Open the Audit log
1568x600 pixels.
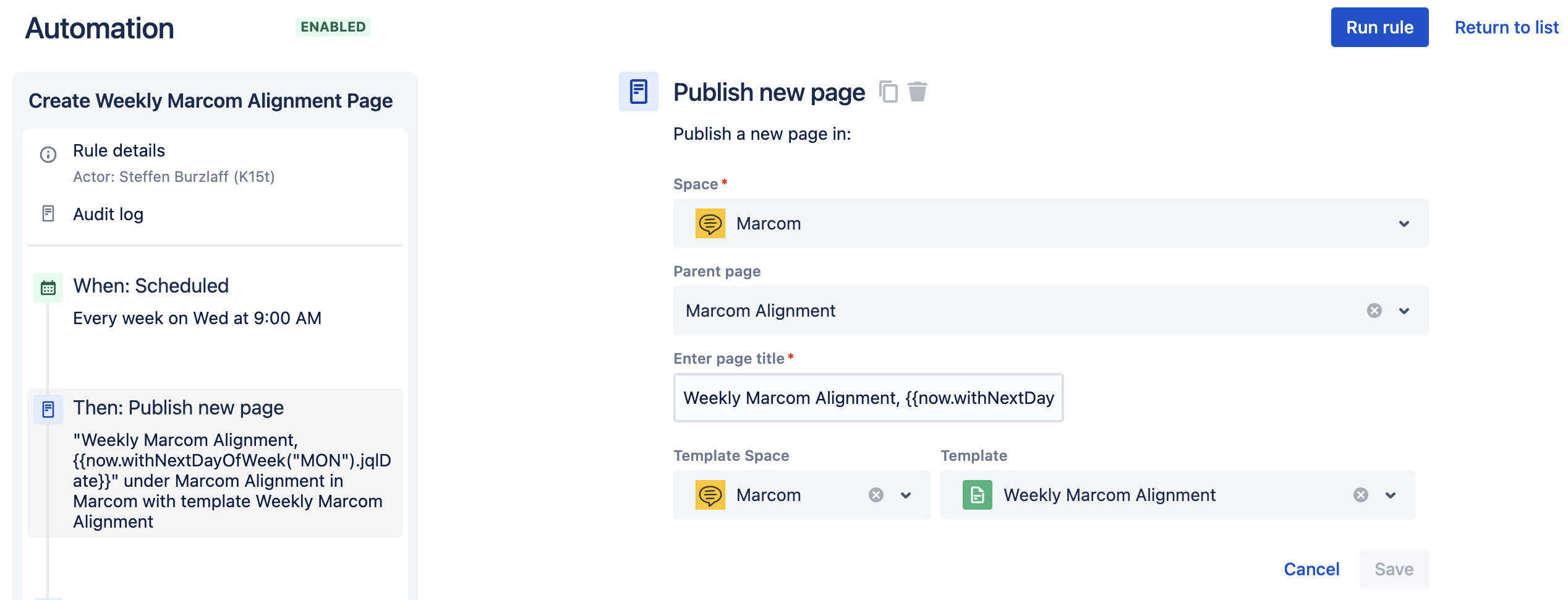pos(108,214)
